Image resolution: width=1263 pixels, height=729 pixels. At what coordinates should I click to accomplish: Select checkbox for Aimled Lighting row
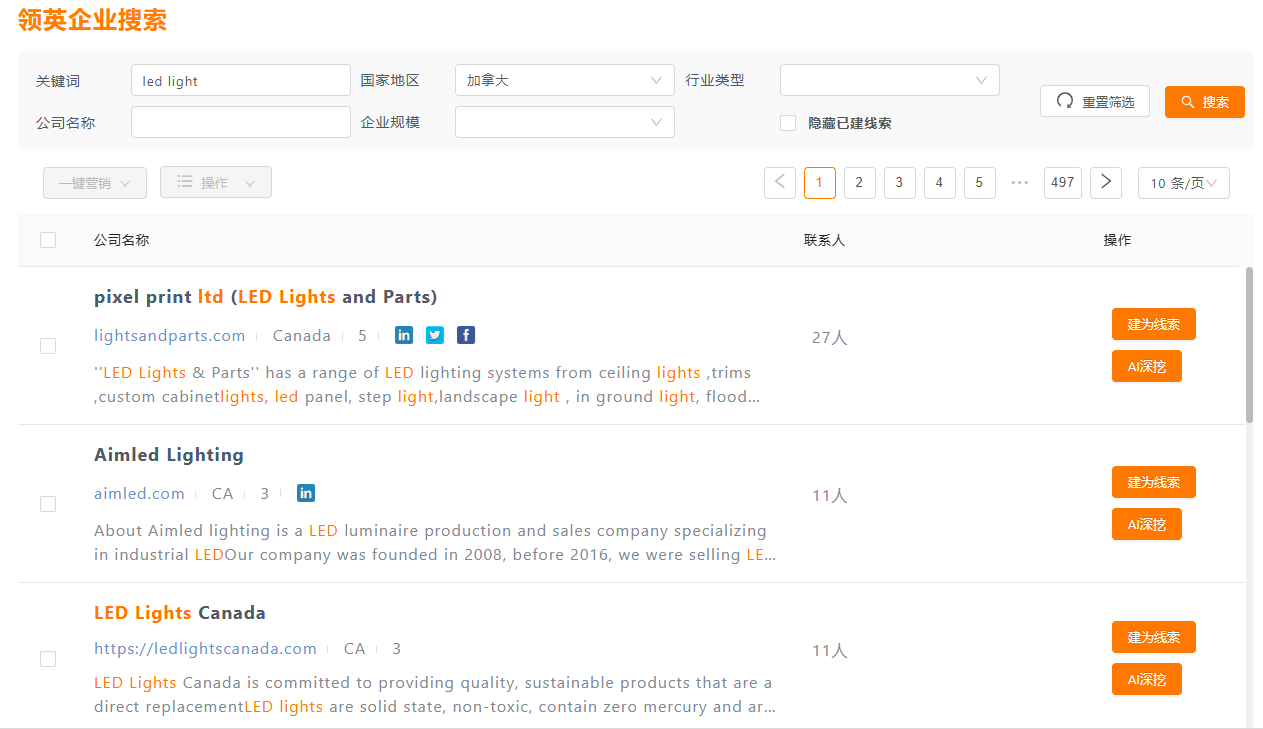point(48,504)
